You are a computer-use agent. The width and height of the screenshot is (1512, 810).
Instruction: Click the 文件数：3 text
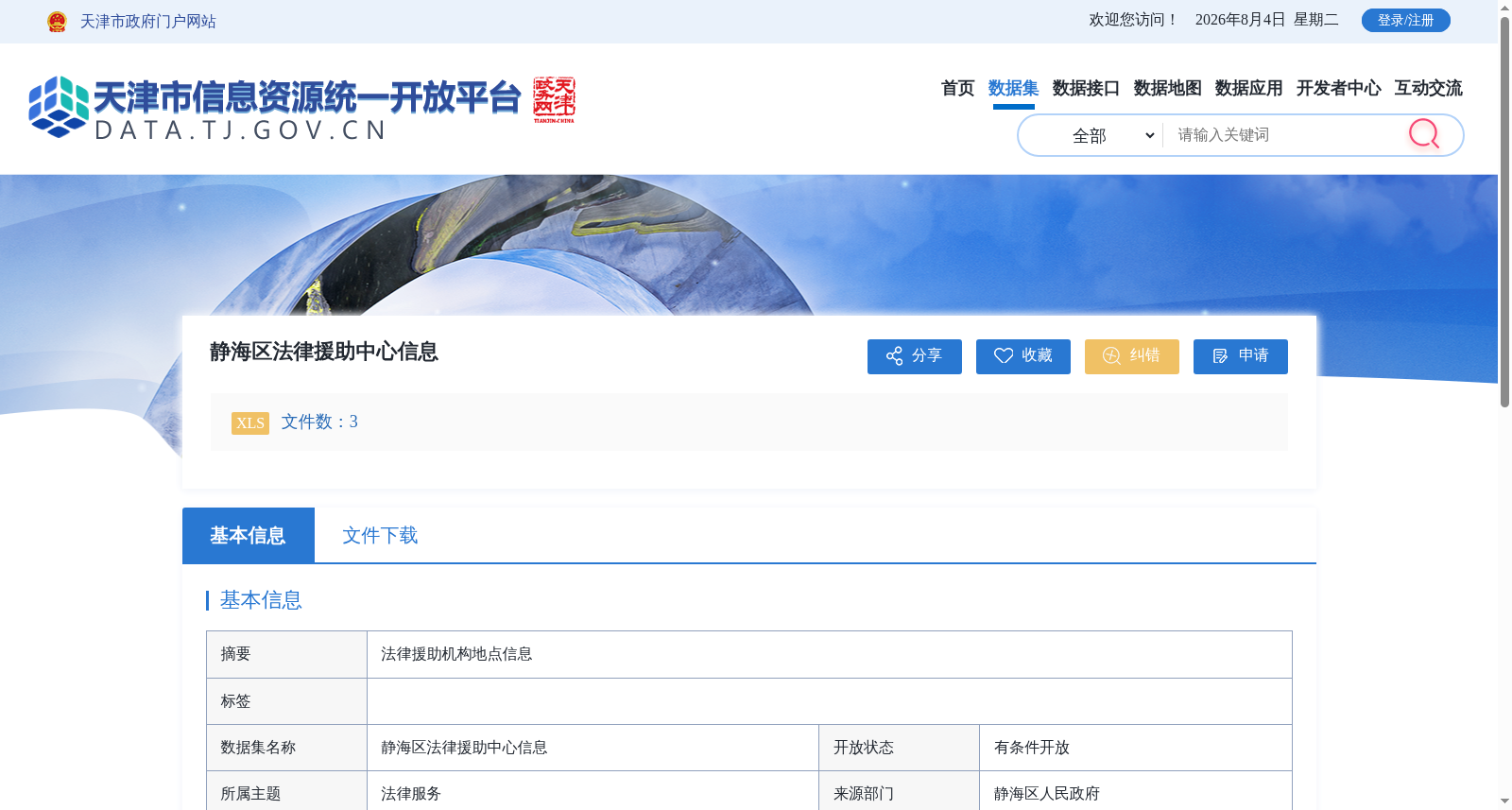click(319, 422)
